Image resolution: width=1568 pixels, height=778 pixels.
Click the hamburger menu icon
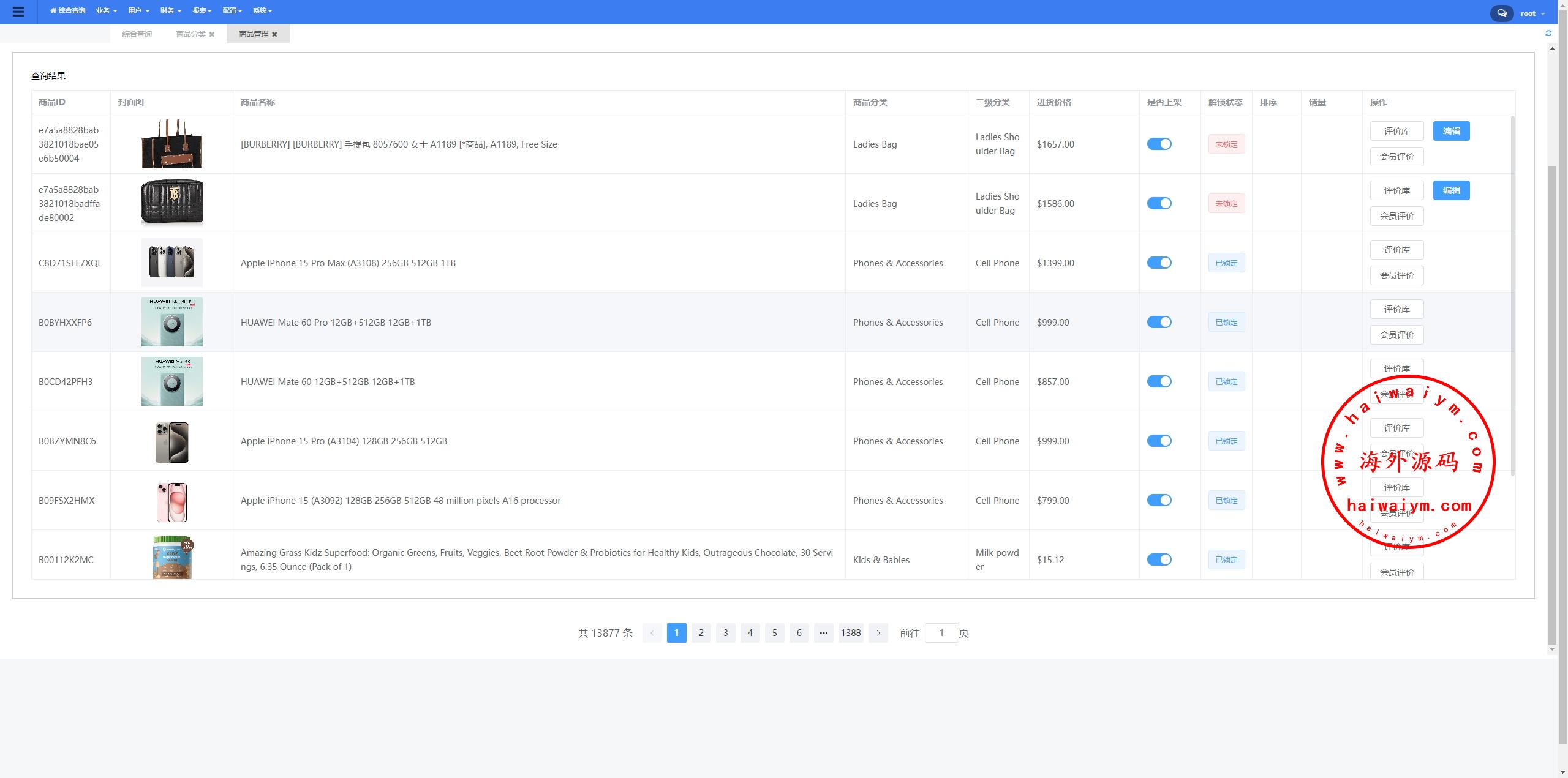(18, 12)
